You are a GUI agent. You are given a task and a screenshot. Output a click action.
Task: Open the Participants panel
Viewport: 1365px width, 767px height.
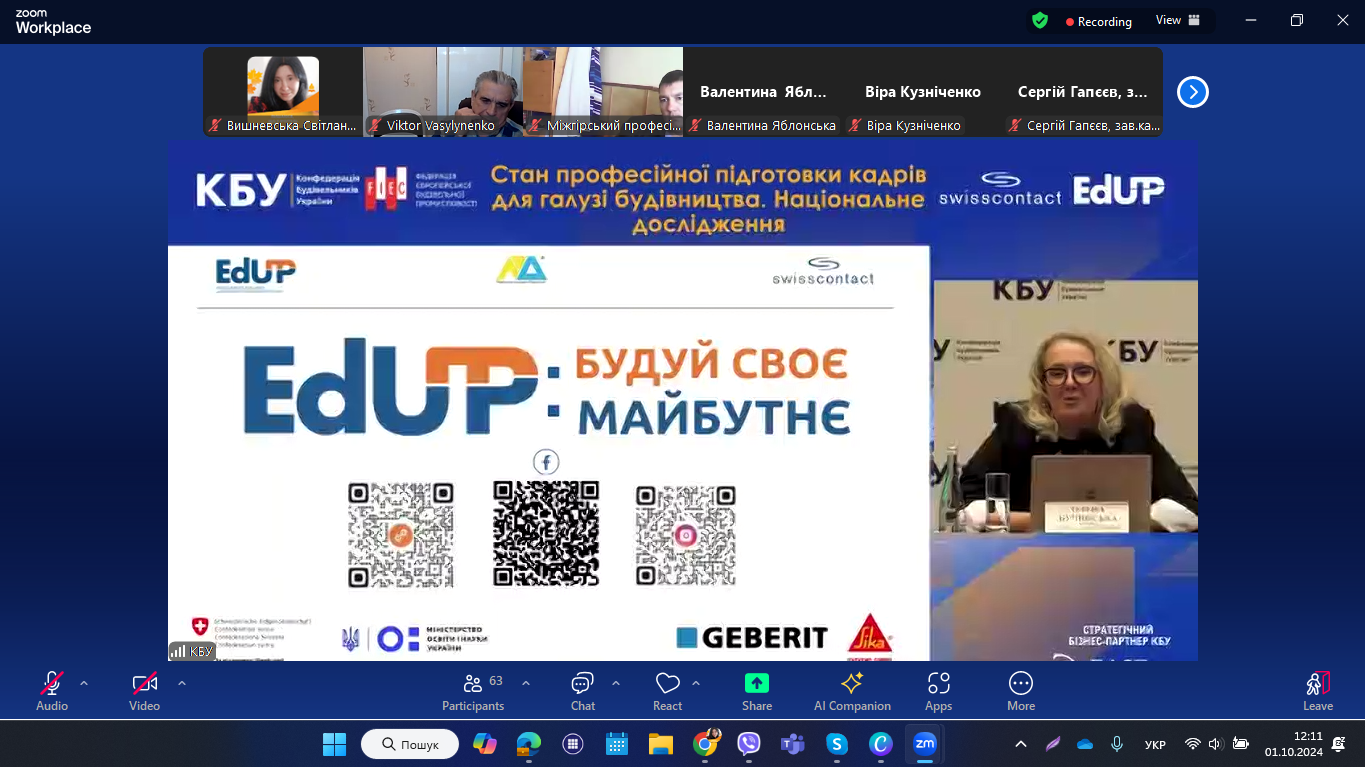[473, 690]
